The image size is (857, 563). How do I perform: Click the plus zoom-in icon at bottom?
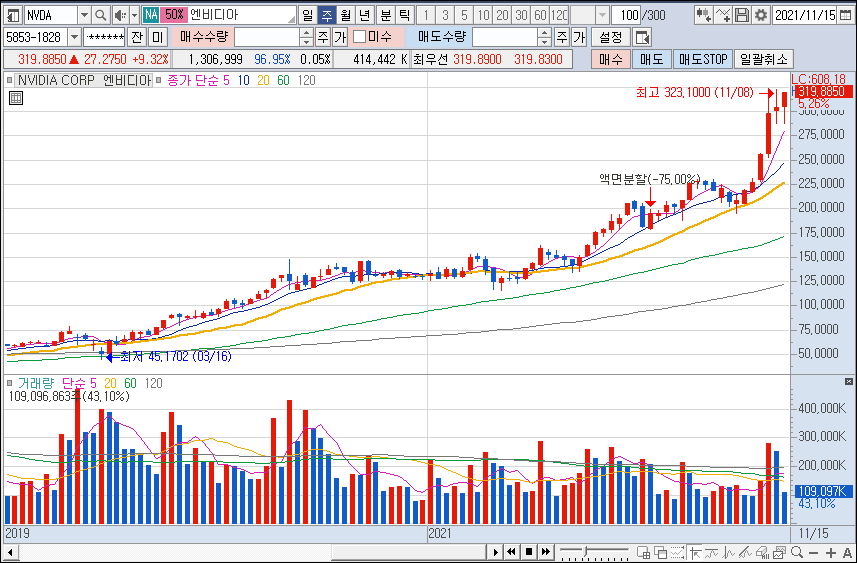[x=831, y=552]
